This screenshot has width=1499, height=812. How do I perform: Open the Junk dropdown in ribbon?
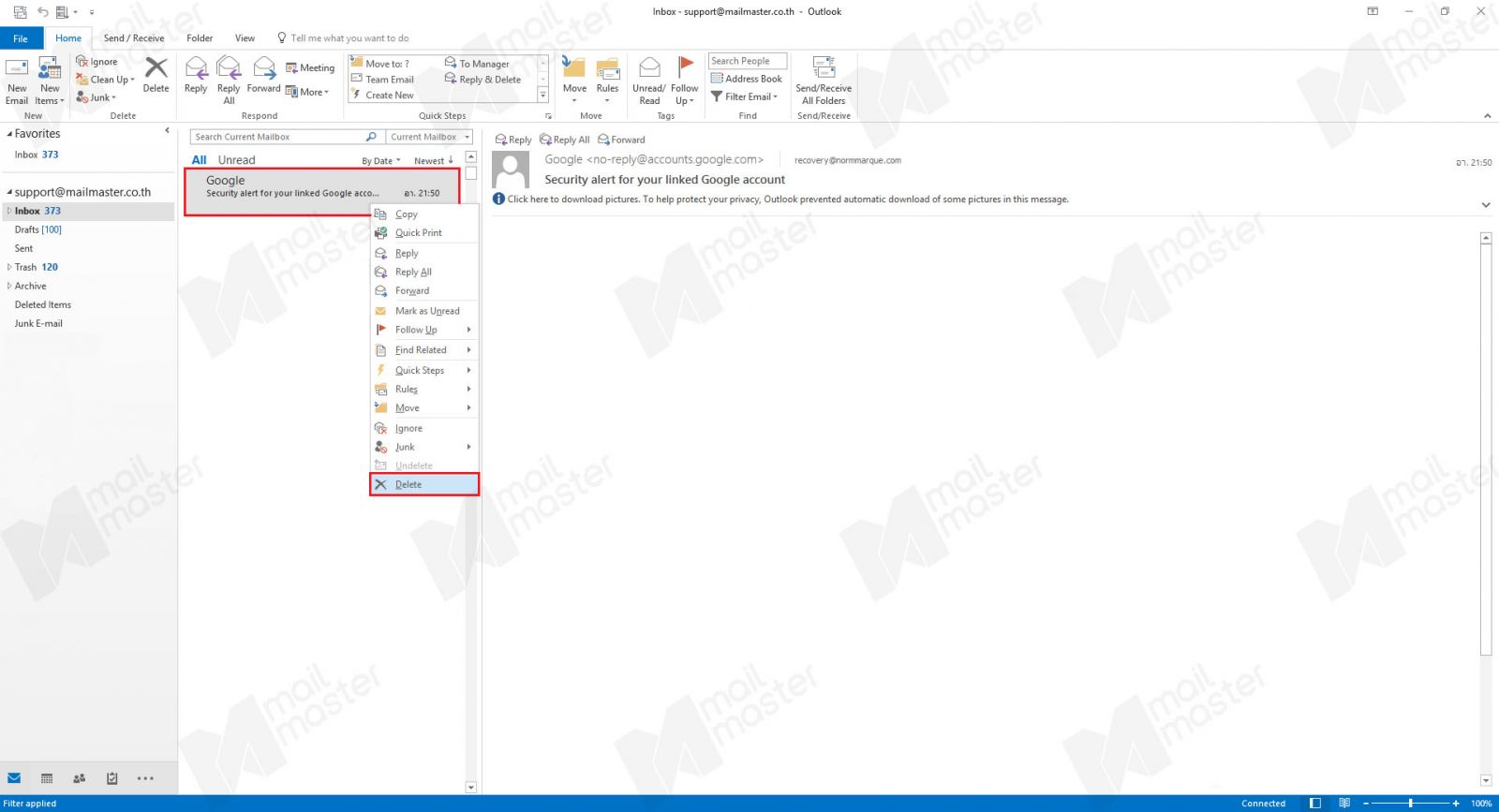[96, 97]
